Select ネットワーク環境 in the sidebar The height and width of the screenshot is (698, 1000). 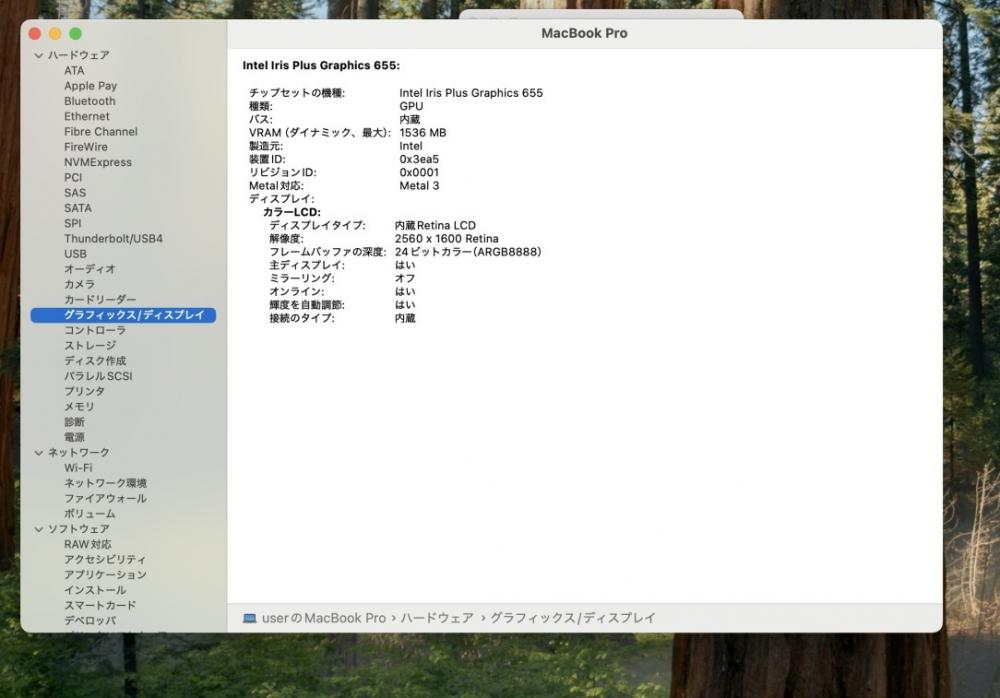pos(105,484)
